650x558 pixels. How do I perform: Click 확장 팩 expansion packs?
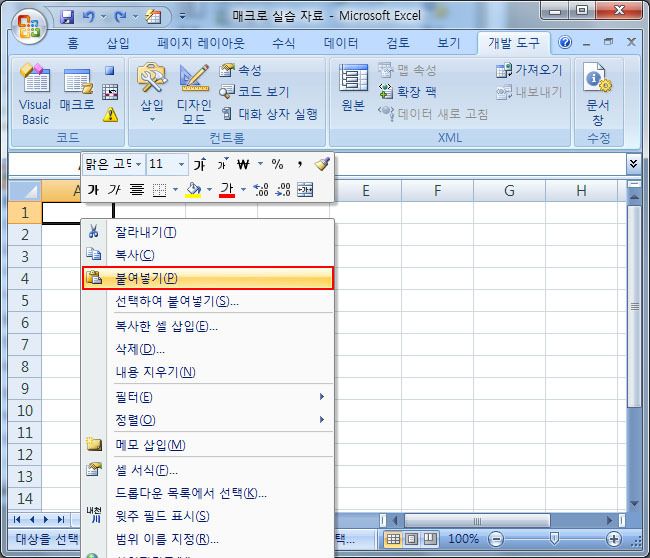(407, 92)
